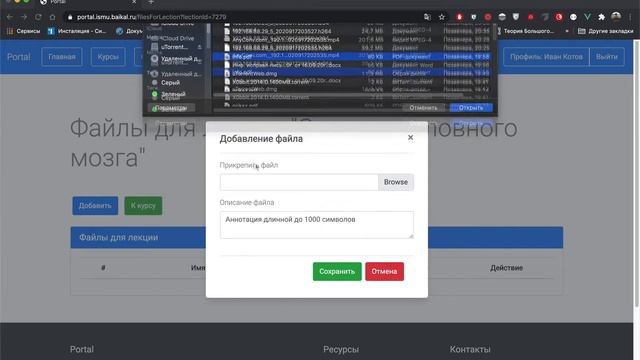The height and width of the screenshot is (360, 640).
Task: Open Профиль: Иван Котов
Action: (546, 57)
